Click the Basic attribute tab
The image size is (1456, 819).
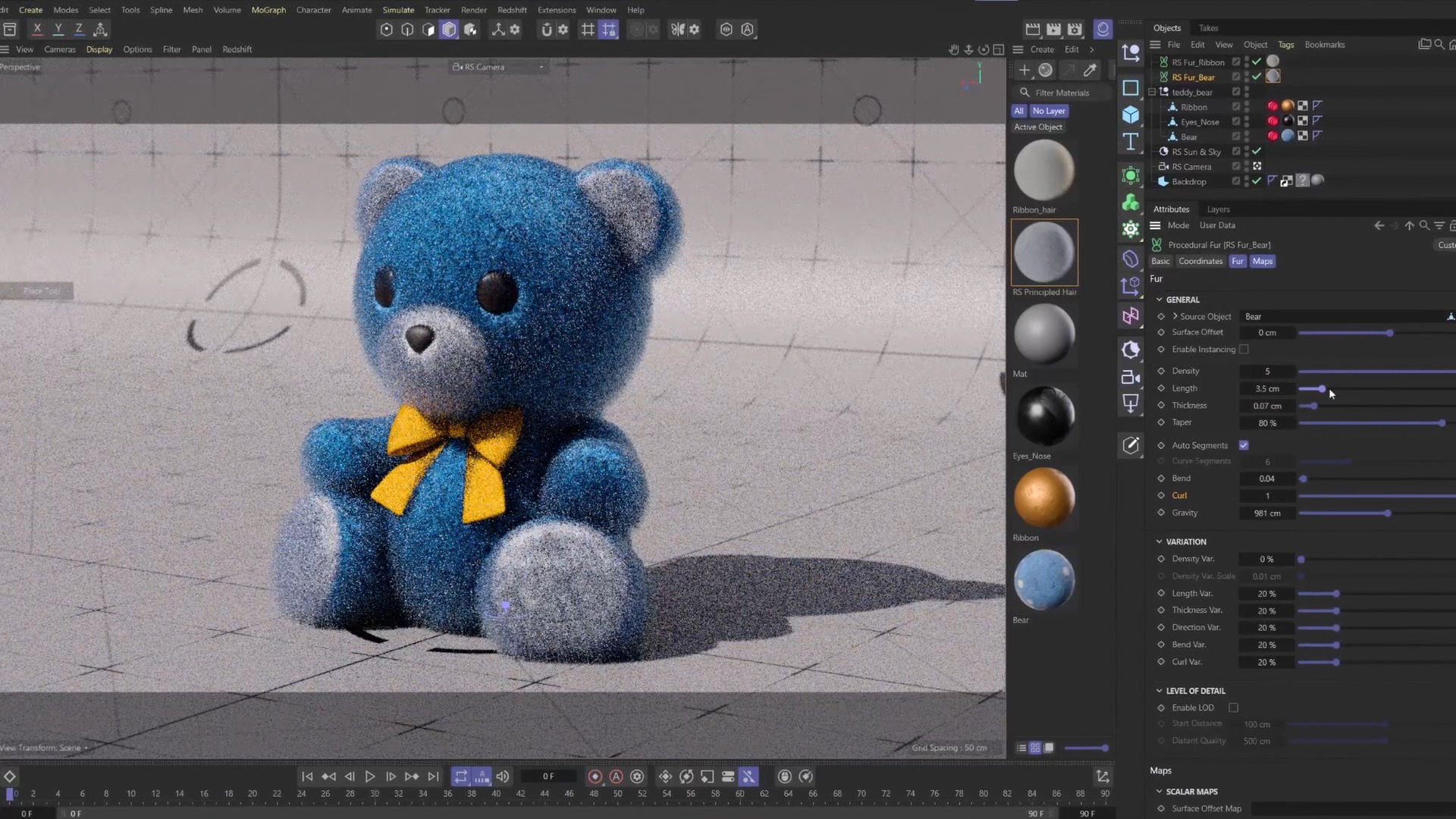(1160, 261)
